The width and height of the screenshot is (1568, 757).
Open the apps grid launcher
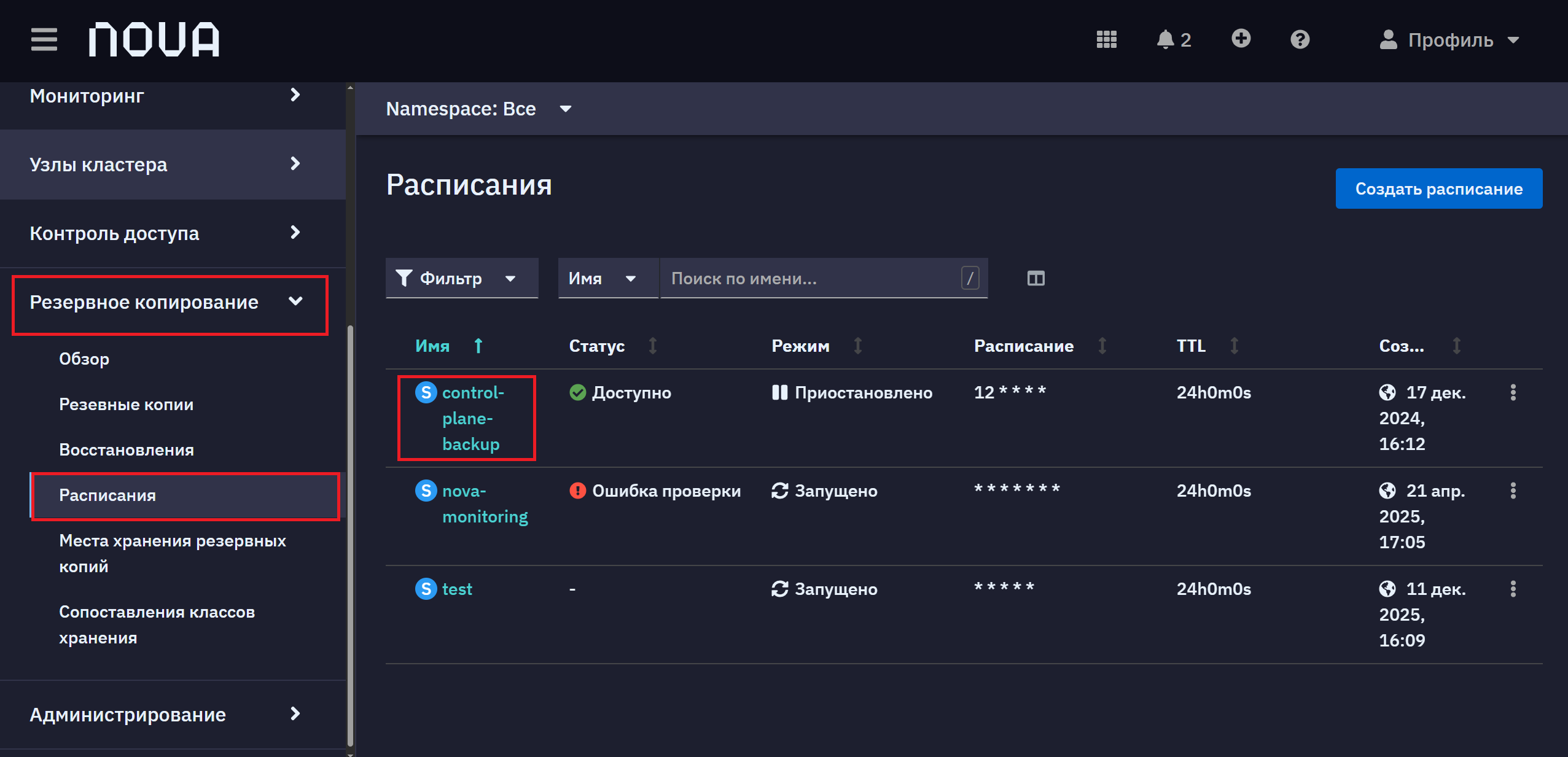click(x=1106, y=40)
